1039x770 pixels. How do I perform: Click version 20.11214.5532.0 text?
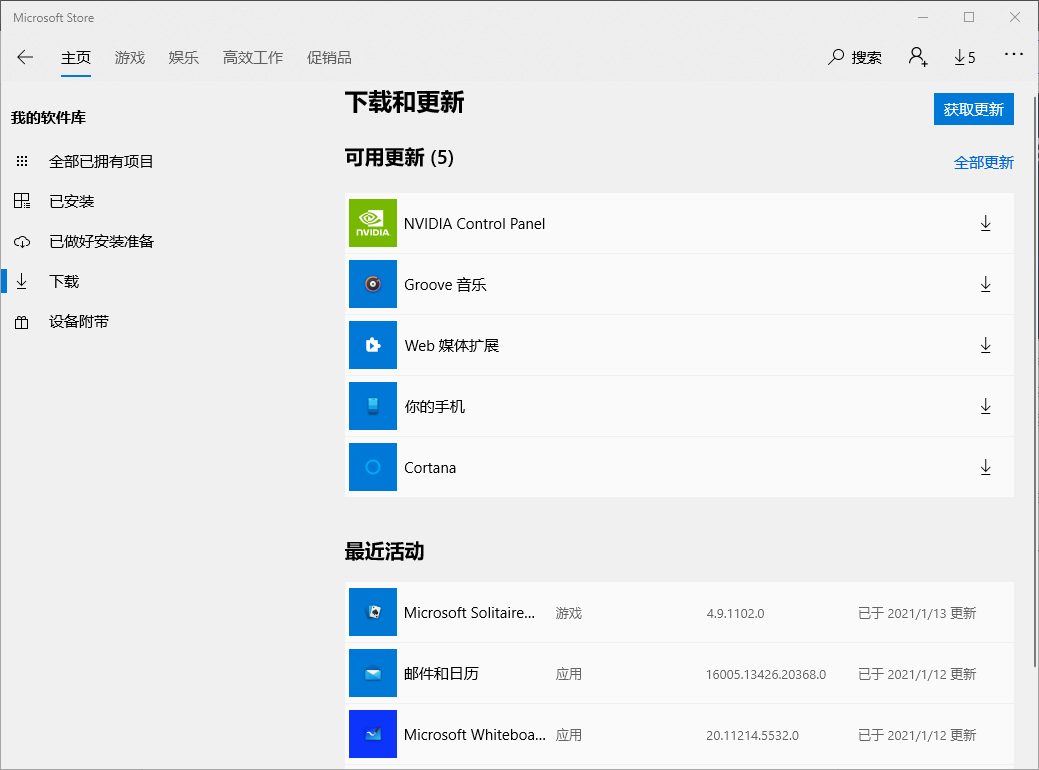tap(753, 736)
